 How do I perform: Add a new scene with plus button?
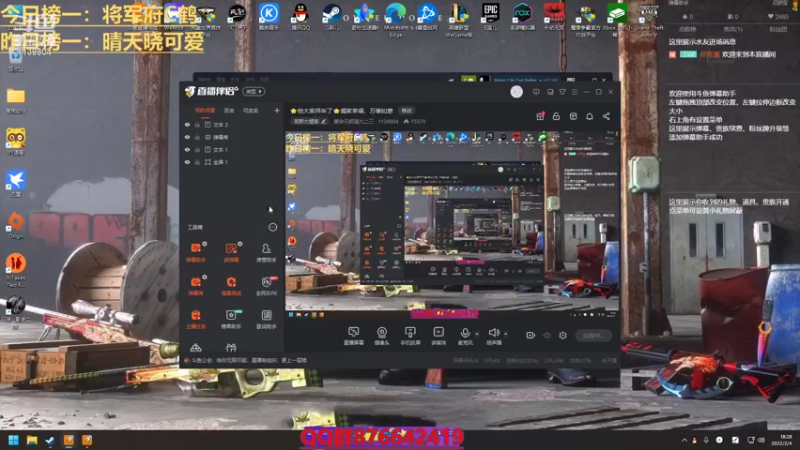coord(277,110)
